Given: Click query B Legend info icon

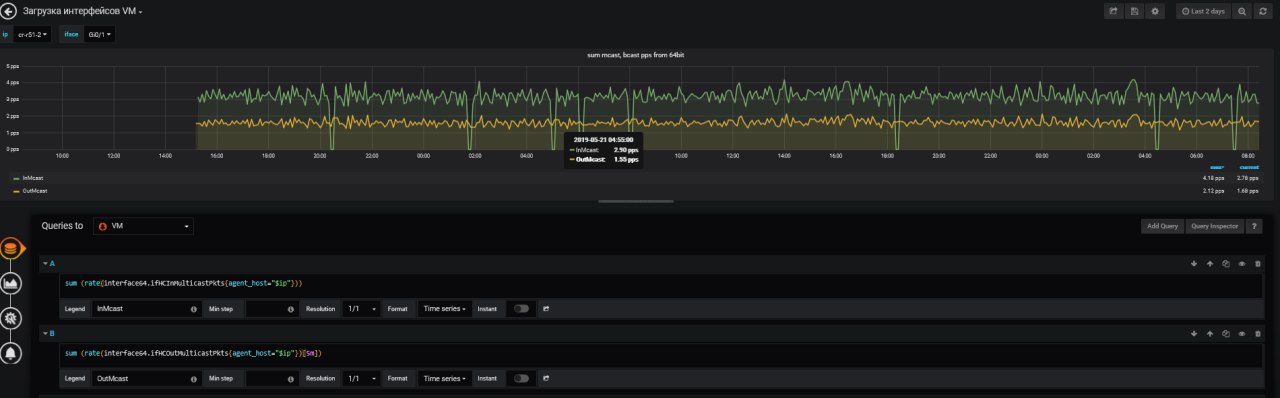Looking at the screenshot, I should (193, 379).
